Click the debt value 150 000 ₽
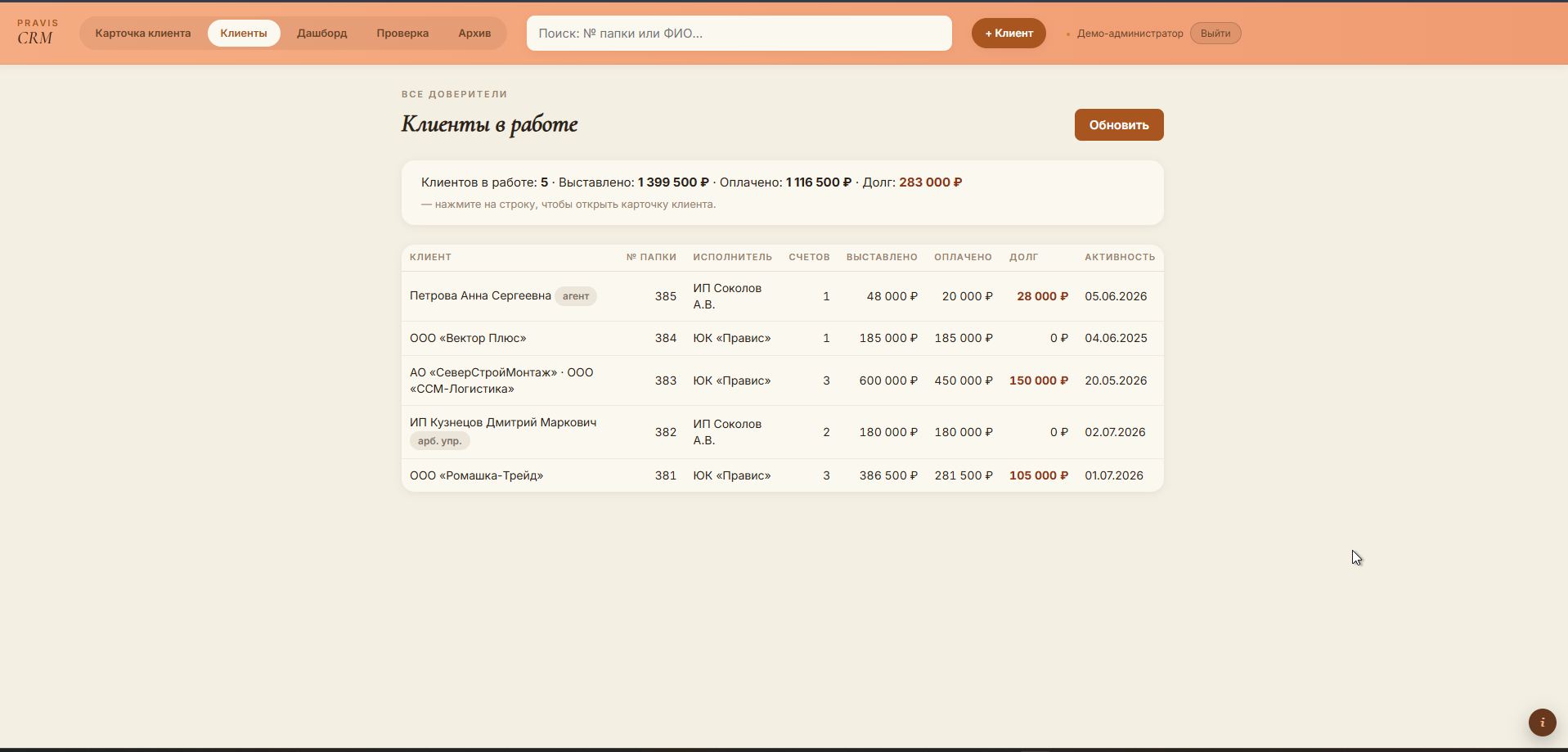1568x752 pixels. (x=1039, y=381)
